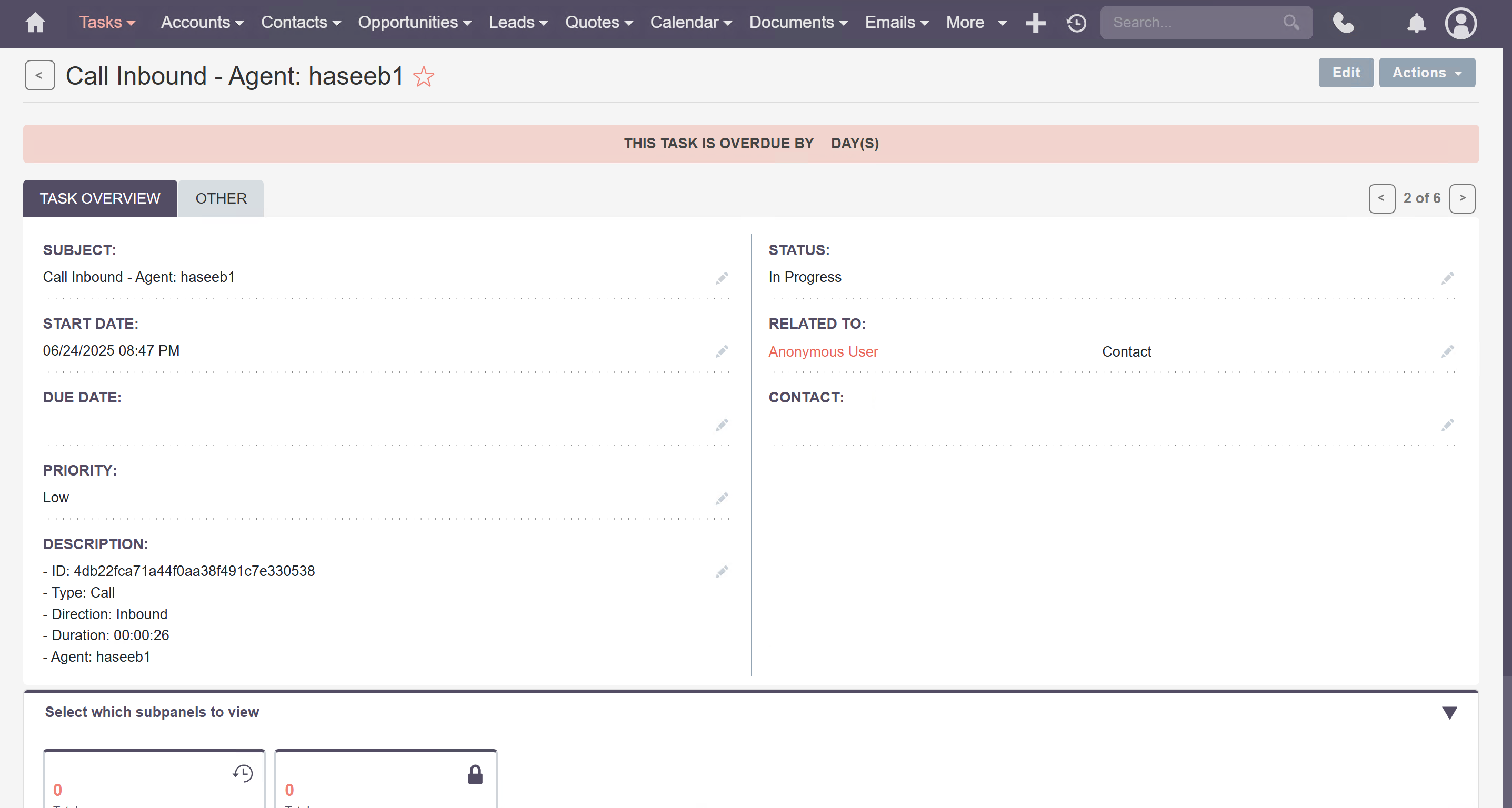The image size is (1512, 808).
Task: Click pencil icon beside Priority field
Action: coord(722,499)
